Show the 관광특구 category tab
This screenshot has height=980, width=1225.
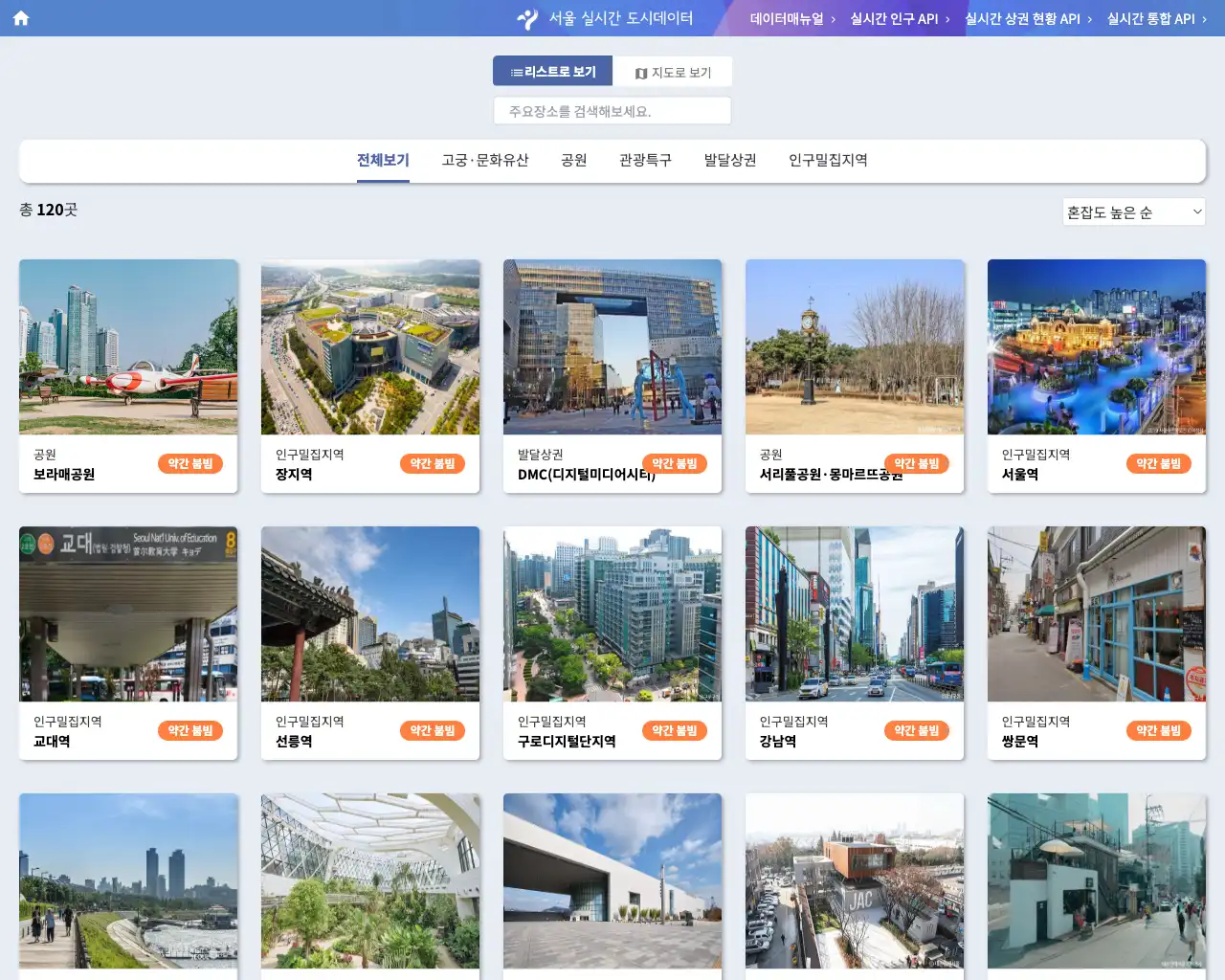point(645,160)
